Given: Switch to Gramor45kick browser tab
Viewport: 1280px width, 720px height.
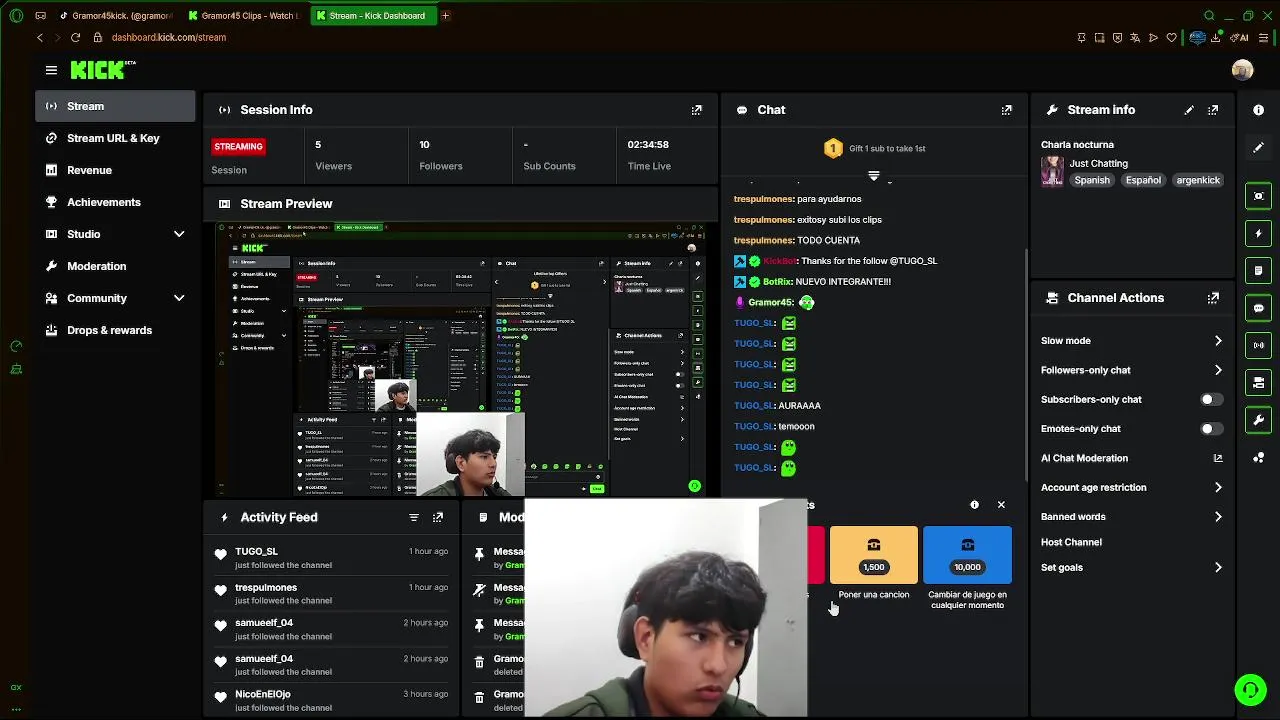Looking at the screenshot, I should point(115,15).
